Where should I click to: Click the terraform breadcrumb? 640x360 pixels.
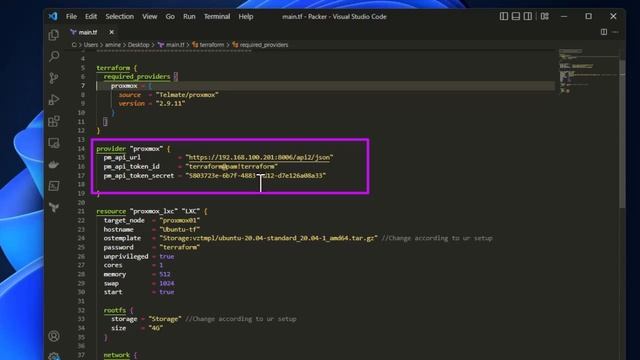pyautogui.click(x=208, y=45)
